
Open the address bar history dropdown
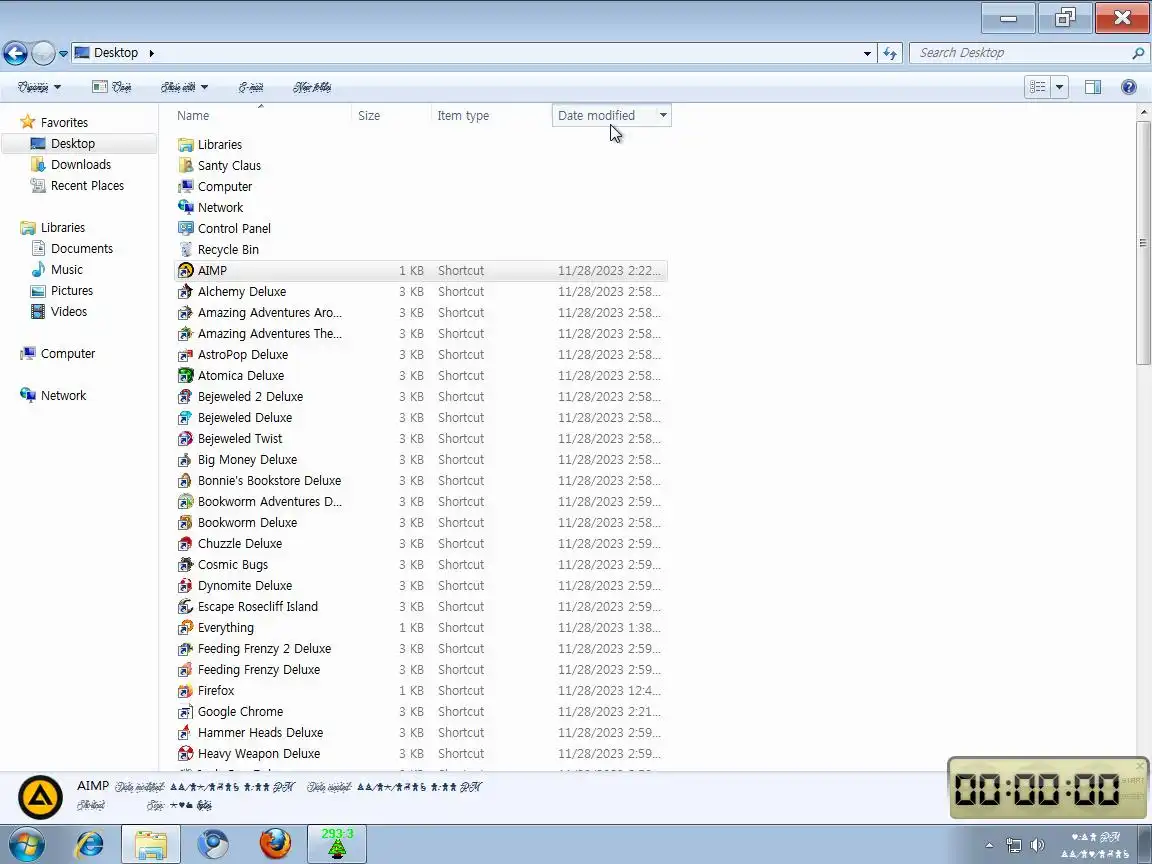click(x=867, y=53)
